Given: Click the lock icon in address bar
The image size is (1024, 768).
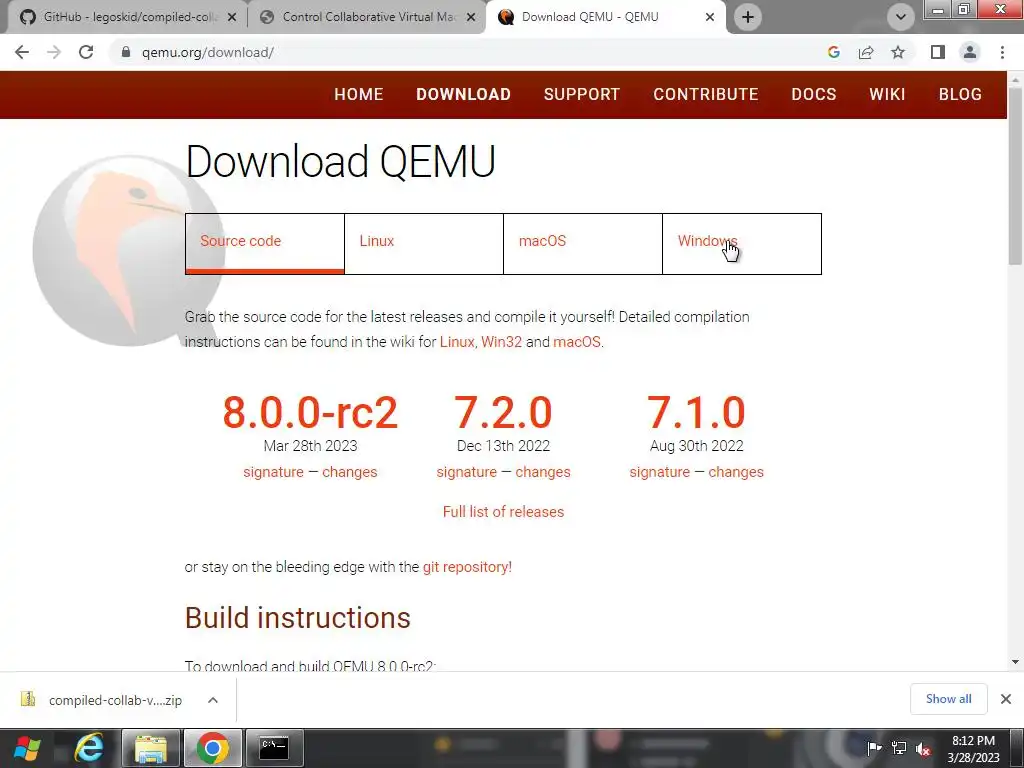Looking at the screenshot, I should 126,52.
